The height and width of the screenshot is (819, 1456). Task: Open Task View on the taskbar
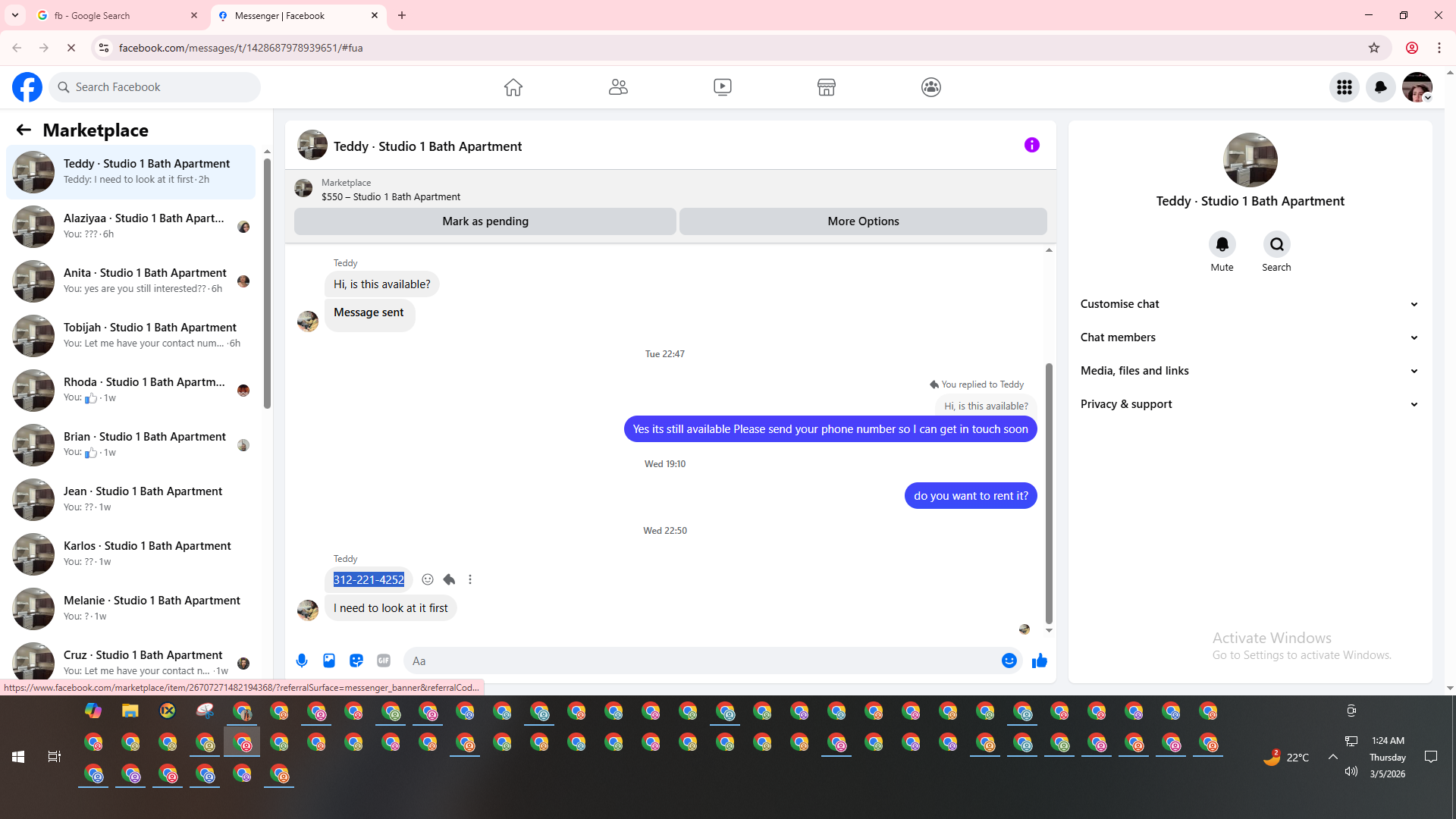55,757
